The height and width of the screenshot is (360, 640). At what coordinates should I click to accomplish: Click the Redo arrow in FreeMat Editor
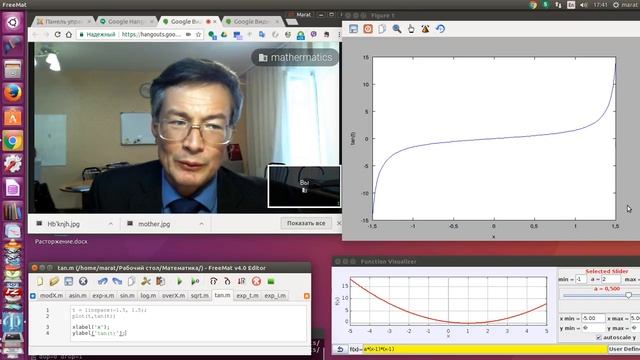[x=117, y=281]
